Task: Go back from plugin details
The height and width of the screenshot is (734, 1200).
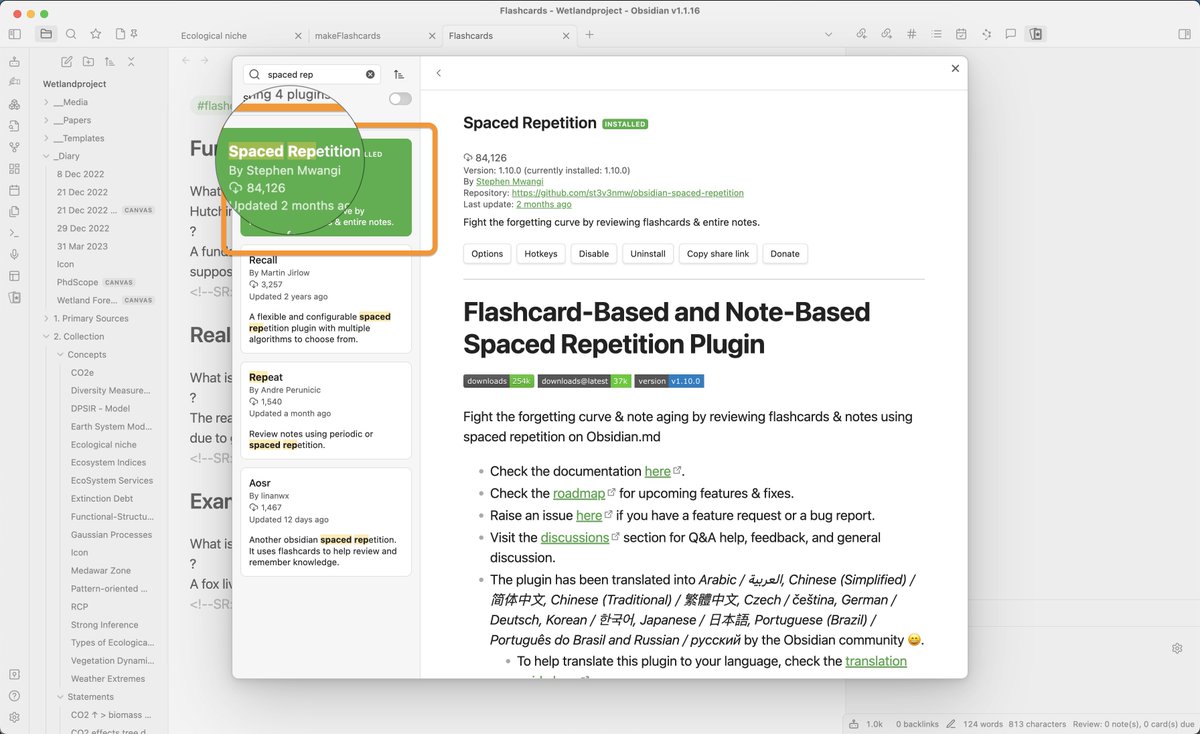Action: [x=438, y=73]
